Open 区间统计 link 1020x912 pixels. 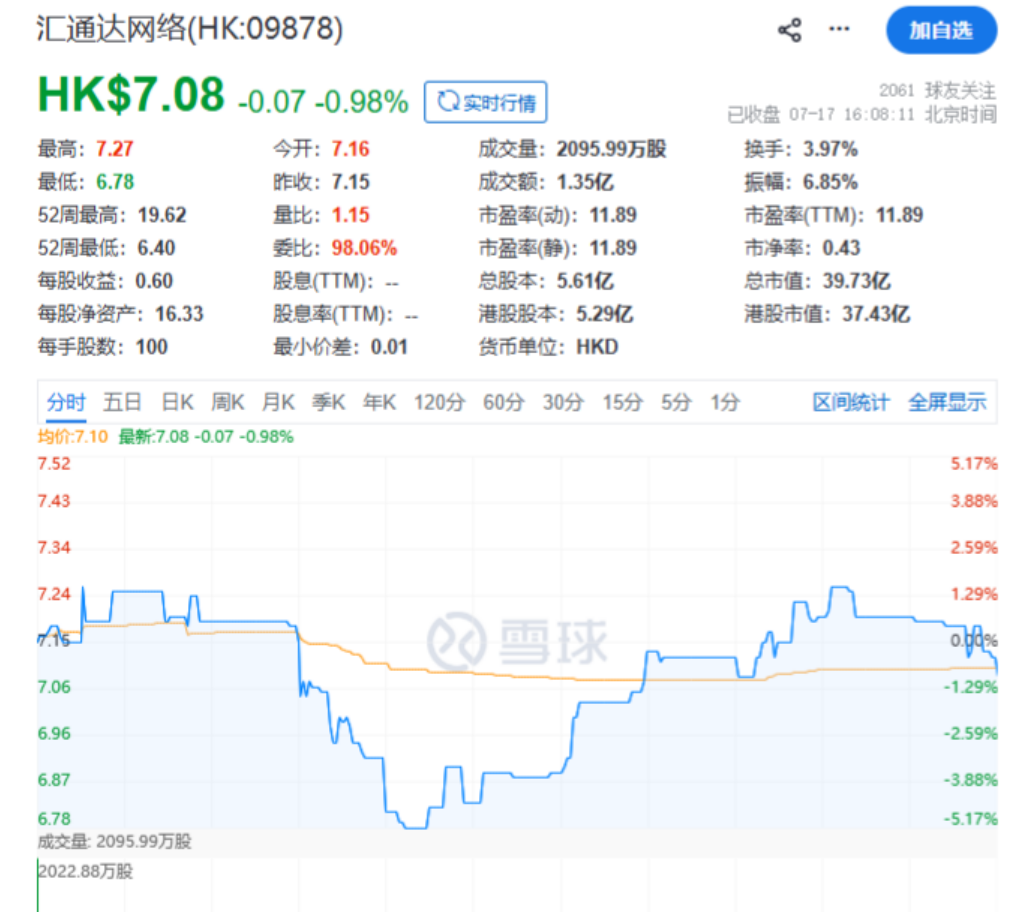[x=851, y=403]
